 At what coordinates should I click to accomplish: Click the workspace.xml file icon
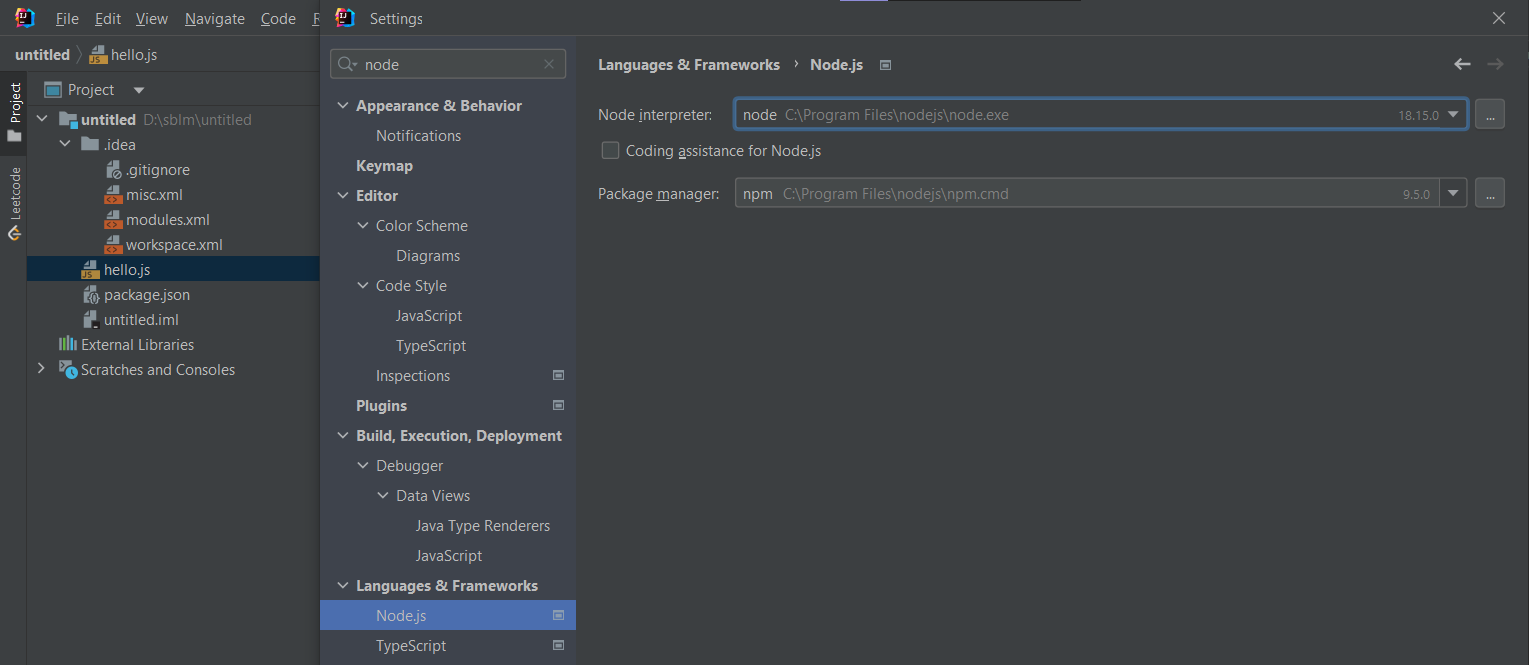[114, 245]
